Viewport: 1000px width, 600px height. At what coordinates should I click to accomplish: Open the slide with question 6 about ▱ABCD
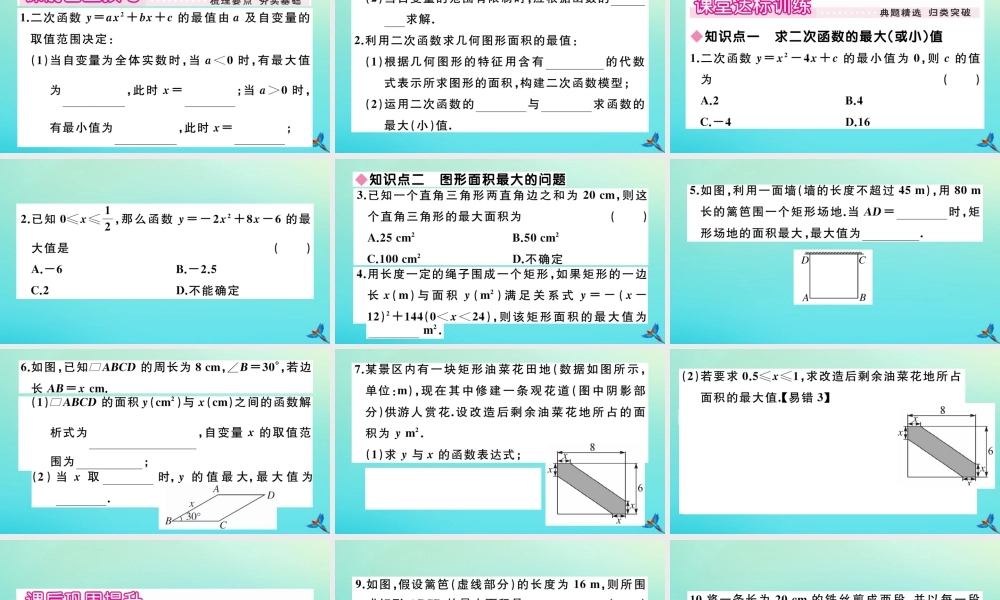[165, 441]
